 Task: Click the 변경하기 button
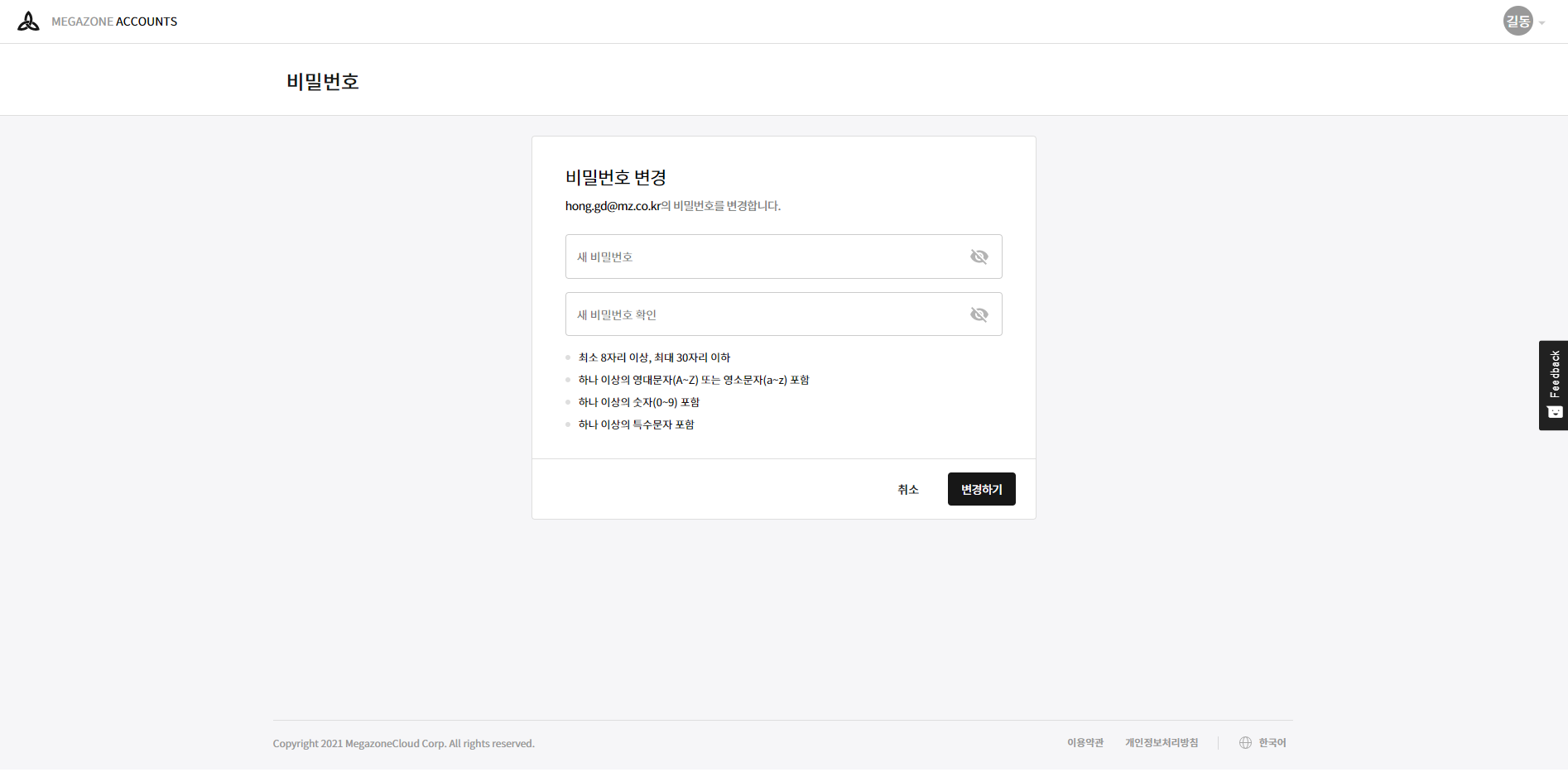pos(981,489)
